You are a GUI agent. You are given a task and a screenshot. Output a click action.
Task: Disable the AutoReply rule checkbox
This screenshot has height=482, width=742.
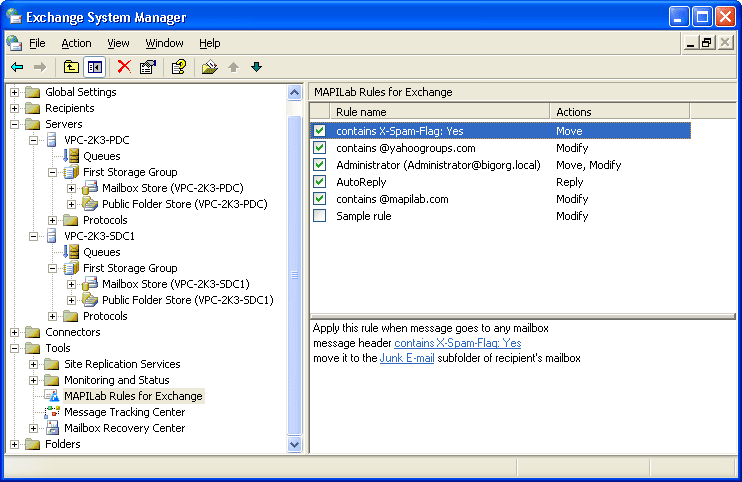click(320, 182)
